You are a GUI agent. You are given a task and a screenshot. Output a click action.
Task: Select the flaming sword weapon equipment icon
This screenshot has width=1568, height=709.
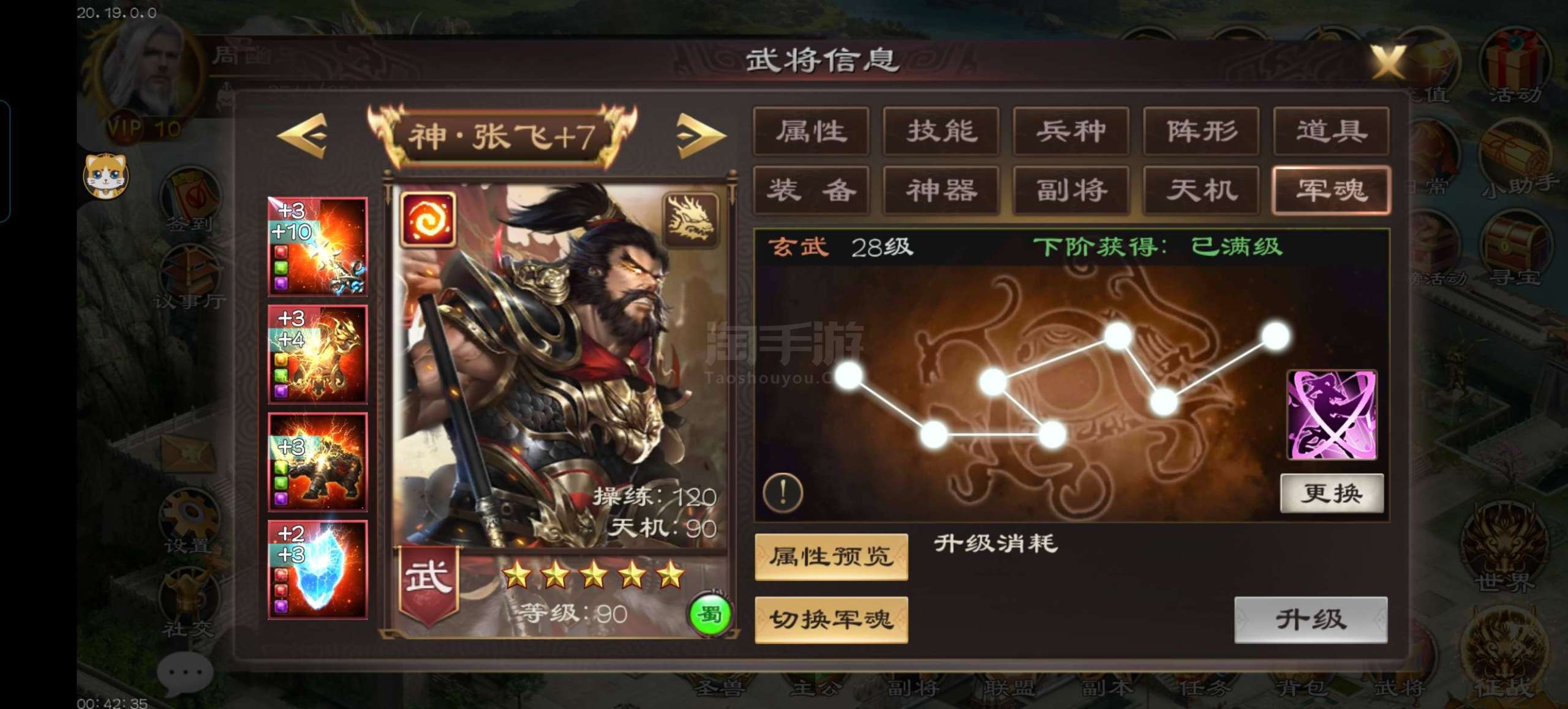(318, 246)
